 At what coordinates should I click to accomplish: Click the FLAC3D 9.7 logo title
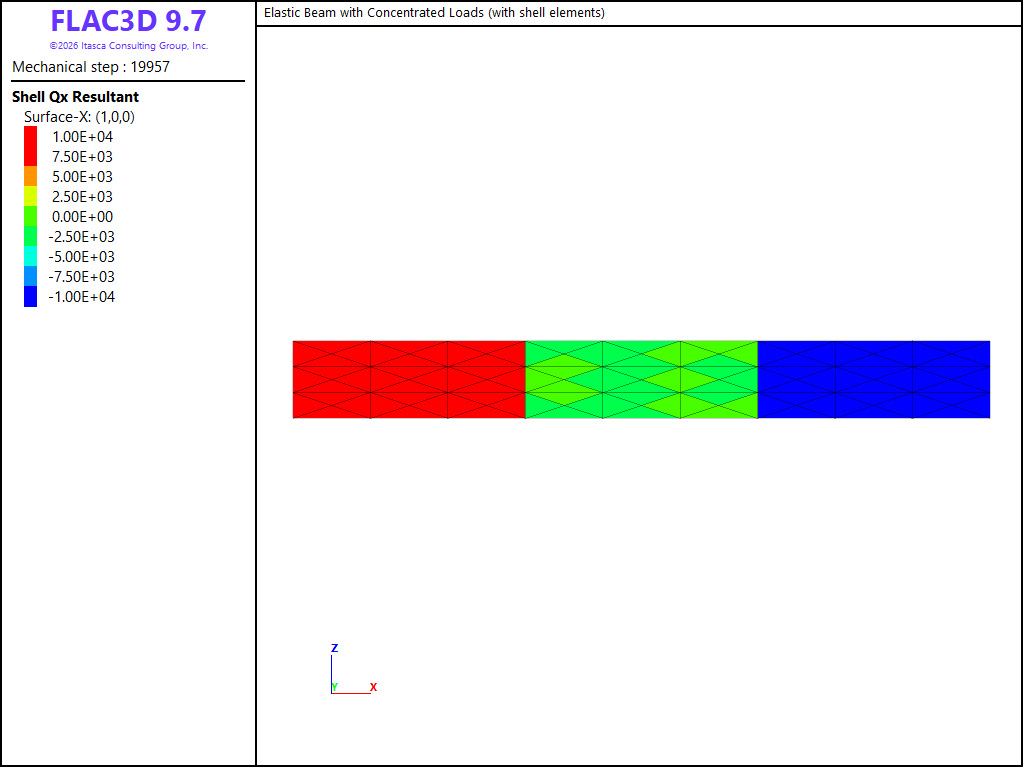[129, 21]
